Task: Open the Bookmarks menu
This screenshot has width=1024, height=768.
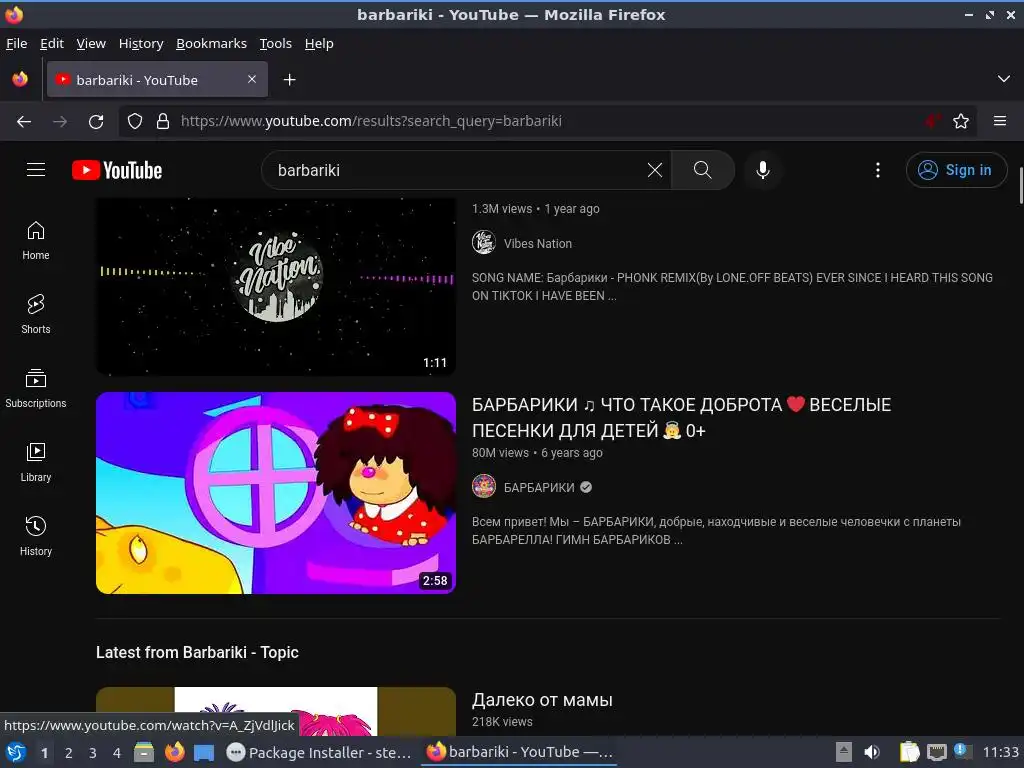Action: coord(212,44)
